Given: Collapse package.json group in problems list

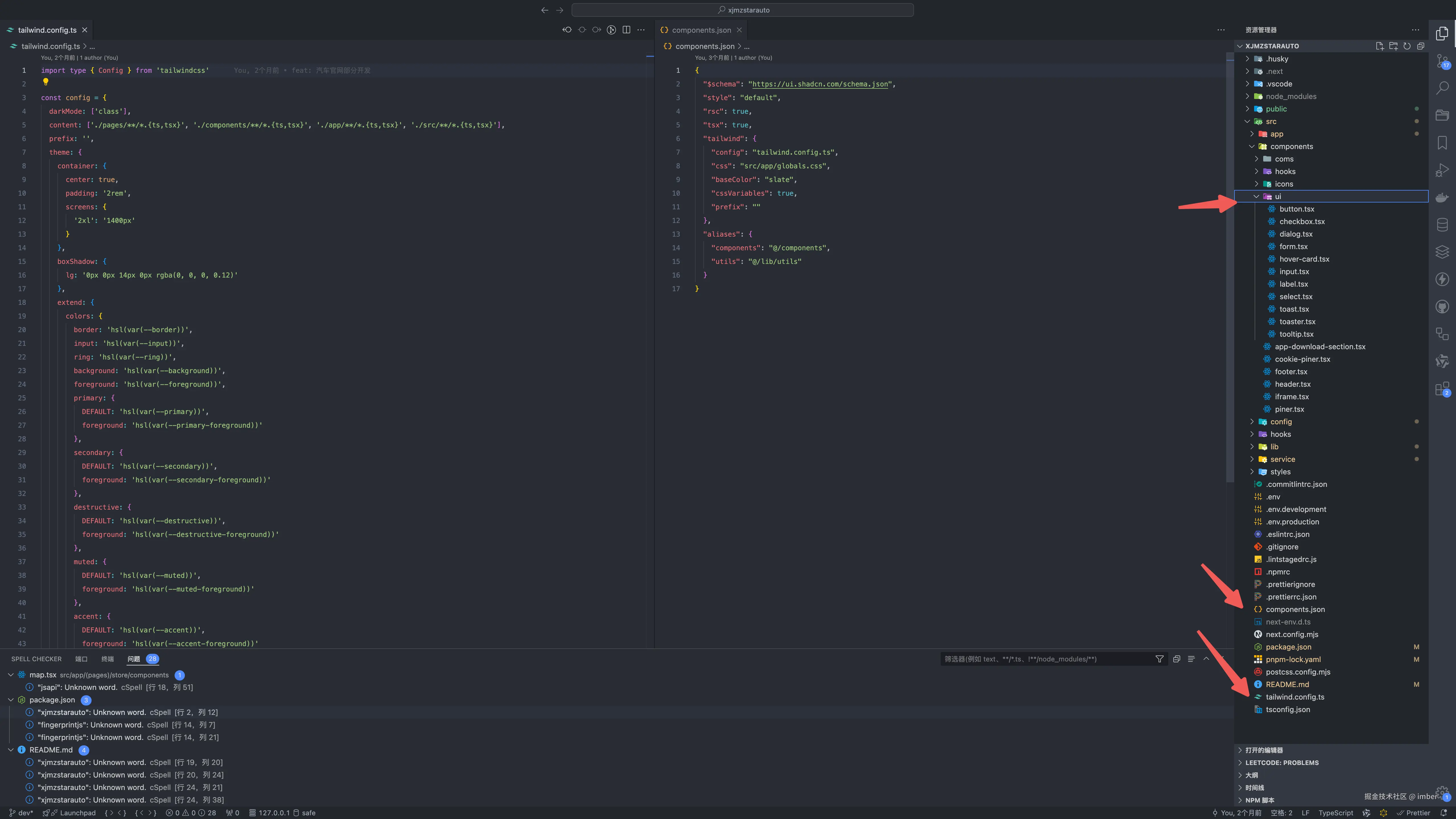Looking at the screenshot, I should pos(11,700).
